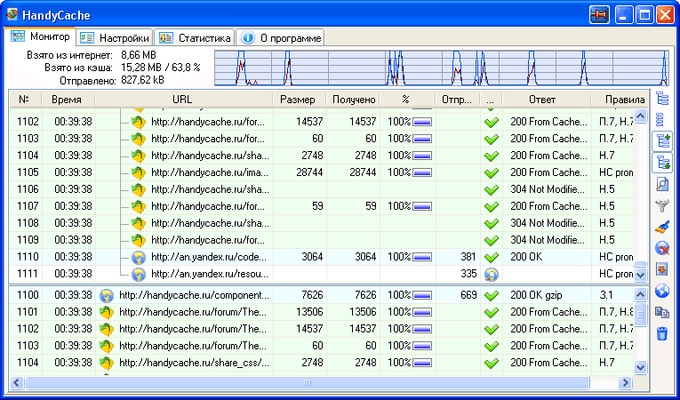Click the funnel filter icon
This screenshot has width=680, height=400.
point(662,206)
